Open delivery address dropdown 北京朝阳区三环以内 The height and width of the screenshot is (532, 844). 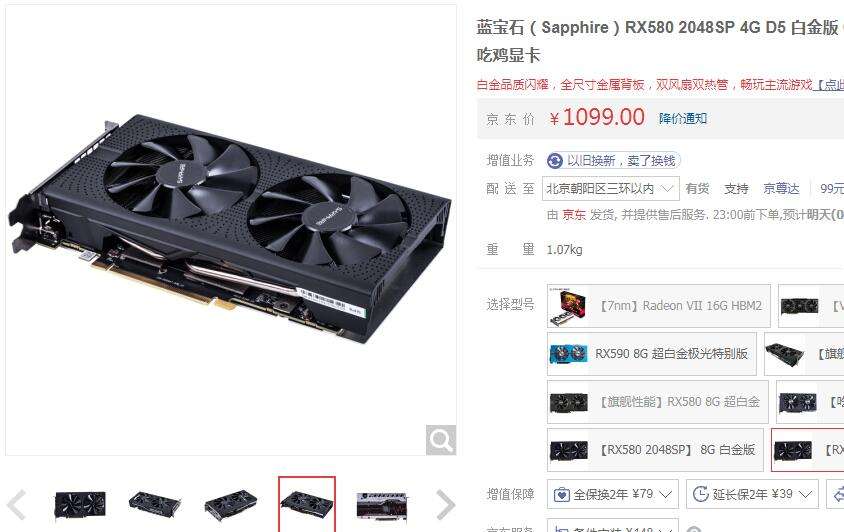(610, 188)
